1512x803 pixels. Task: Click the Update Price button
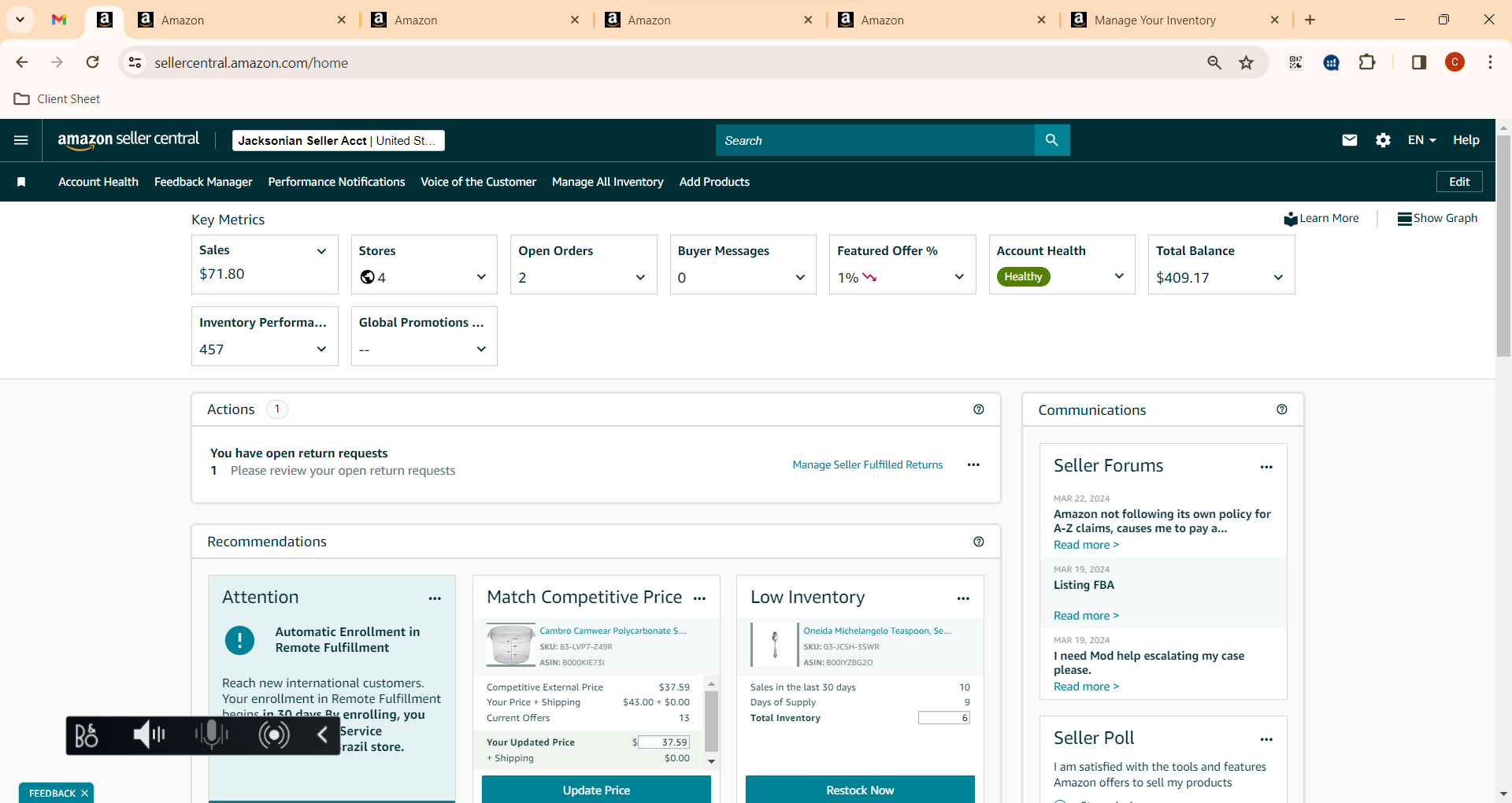[x=596, y=790]
